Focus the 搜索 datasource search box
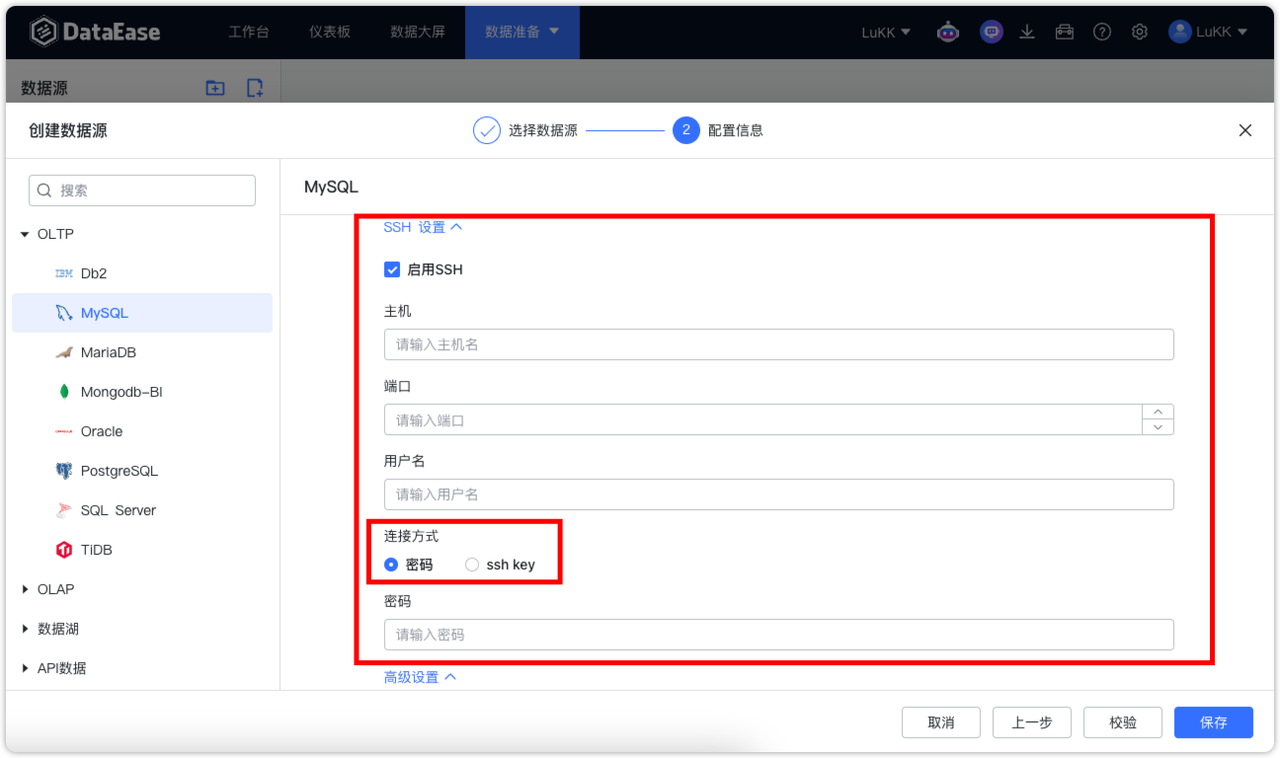The image size is (1280, 758). click(142, 190)
